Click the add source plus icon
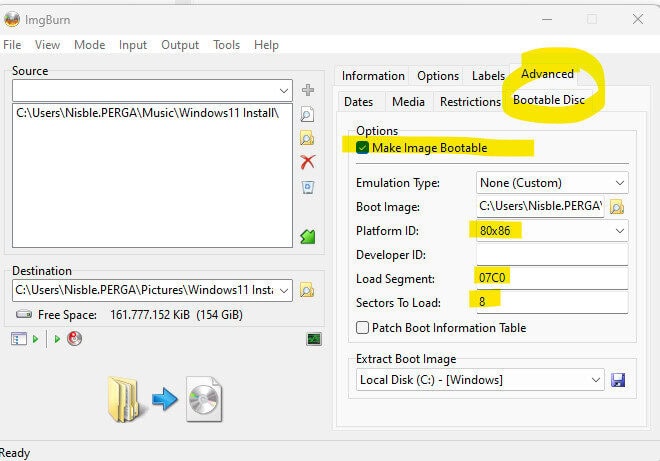 (x=308, y=90)
